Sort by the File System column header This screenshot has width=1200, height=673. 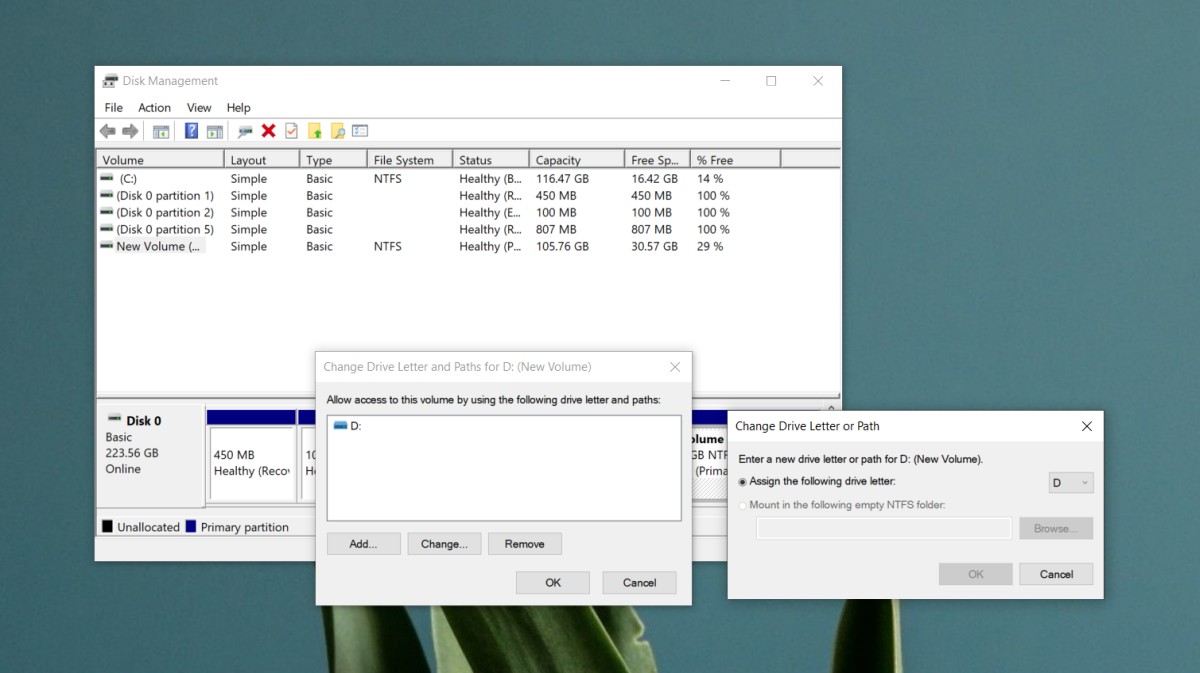tap(409, 160)
